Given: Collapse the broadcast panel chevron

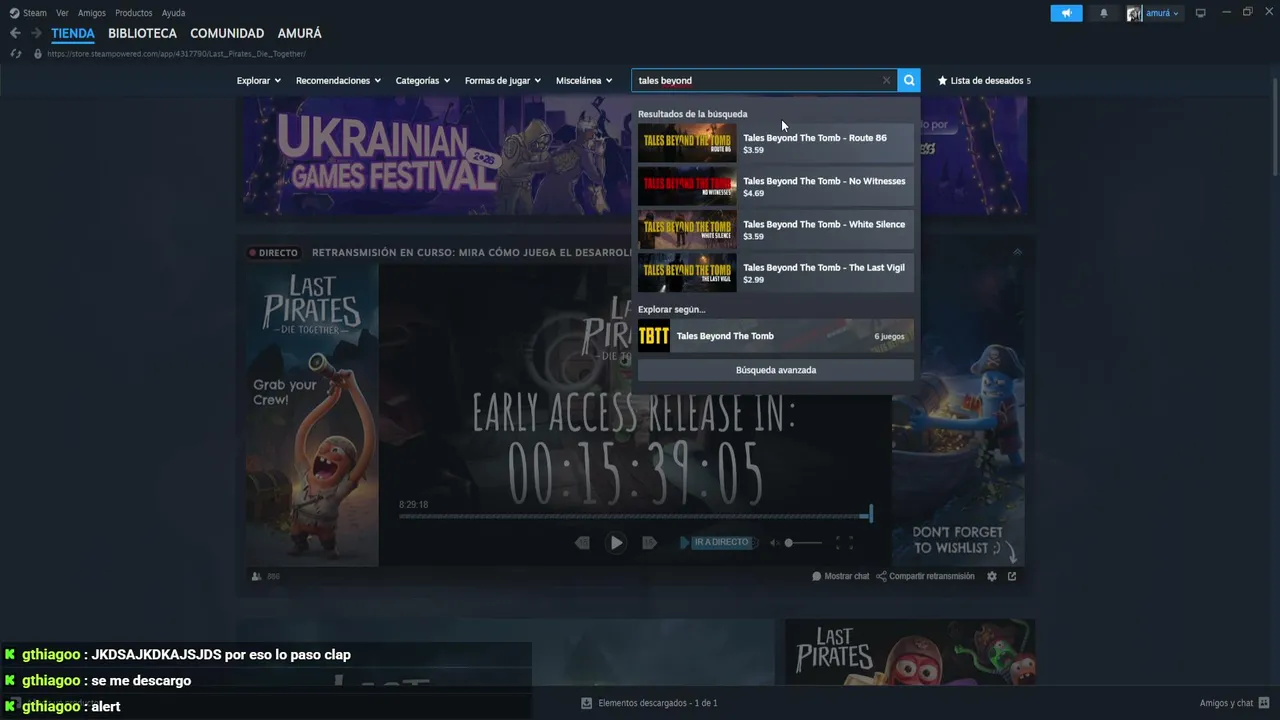Looking at the screenshot, I should click(x=1017, y=252).
